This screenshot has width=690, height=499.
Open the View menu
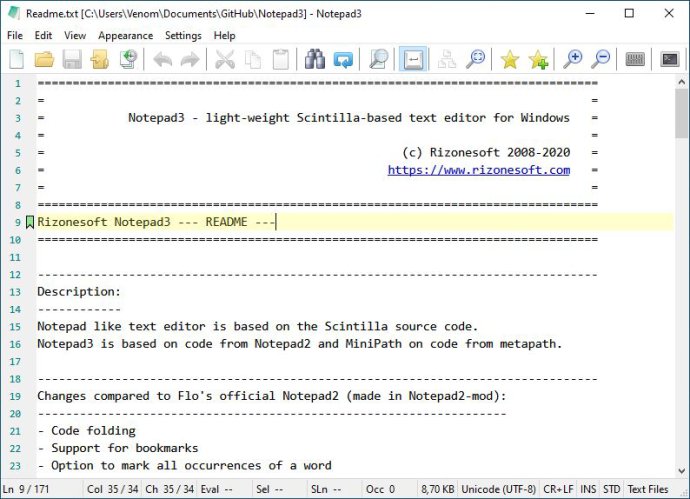pos(75,35)
